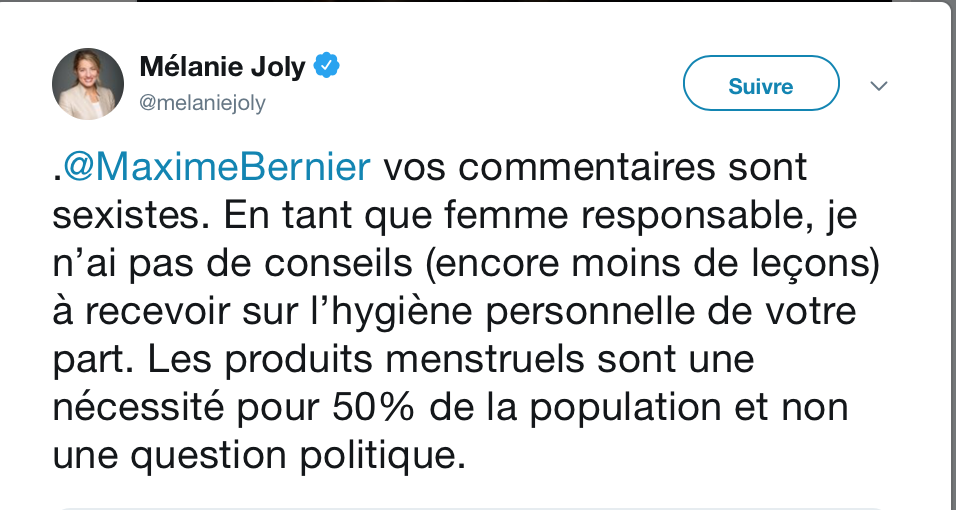
Task: Open Mélanie Joly's profile picture
Action: 88,84
